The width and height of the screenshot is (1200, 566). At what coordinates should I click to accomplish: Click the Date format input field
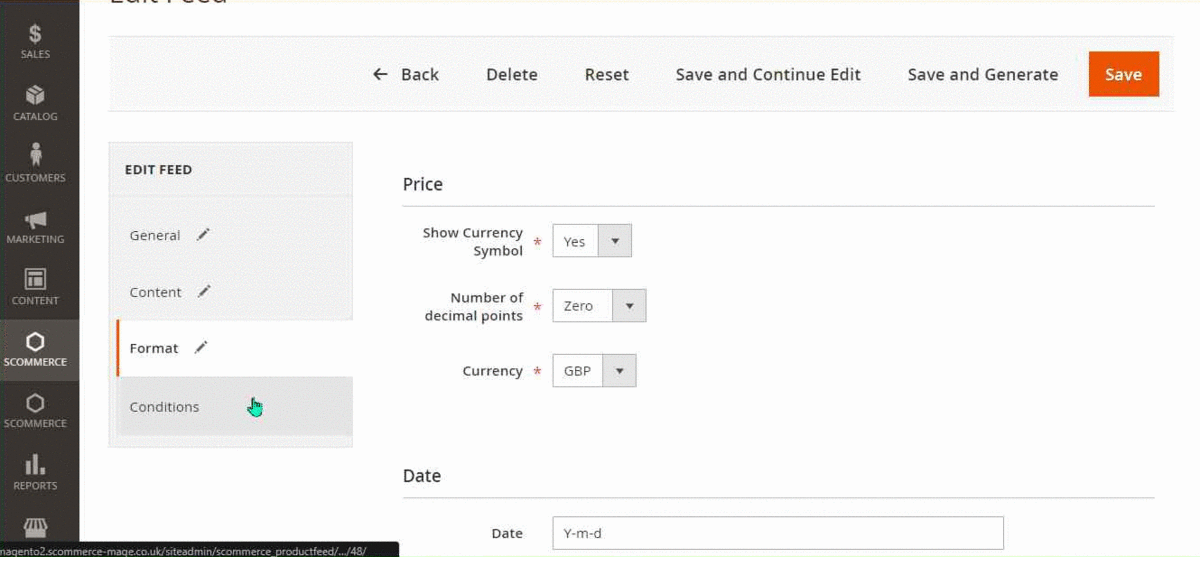pyautogui.click(x=777, y=533)
